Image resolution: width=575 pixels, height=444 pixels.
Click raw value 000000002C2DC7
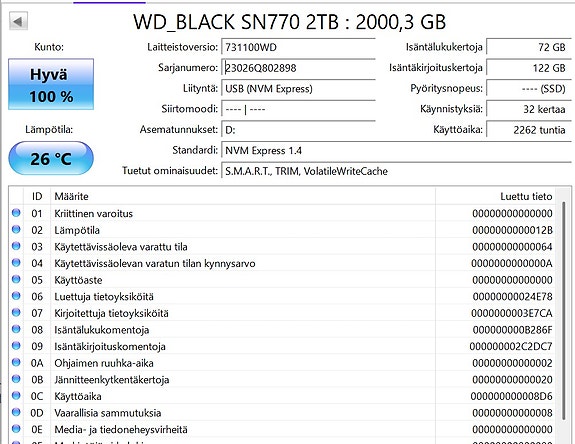[x=511, y=346]
